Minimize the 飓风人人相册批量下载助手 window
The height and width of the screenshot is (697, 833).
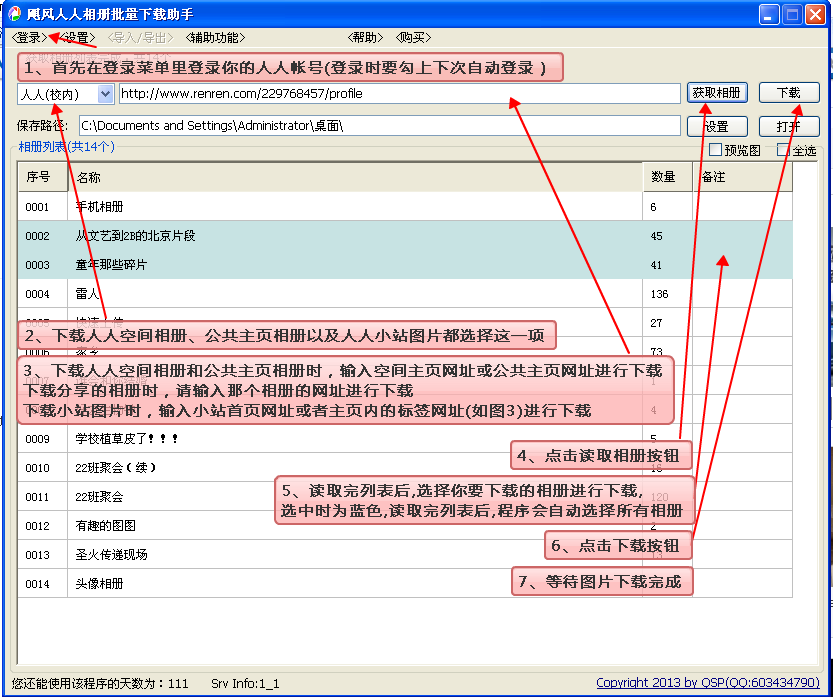point(769,14)
